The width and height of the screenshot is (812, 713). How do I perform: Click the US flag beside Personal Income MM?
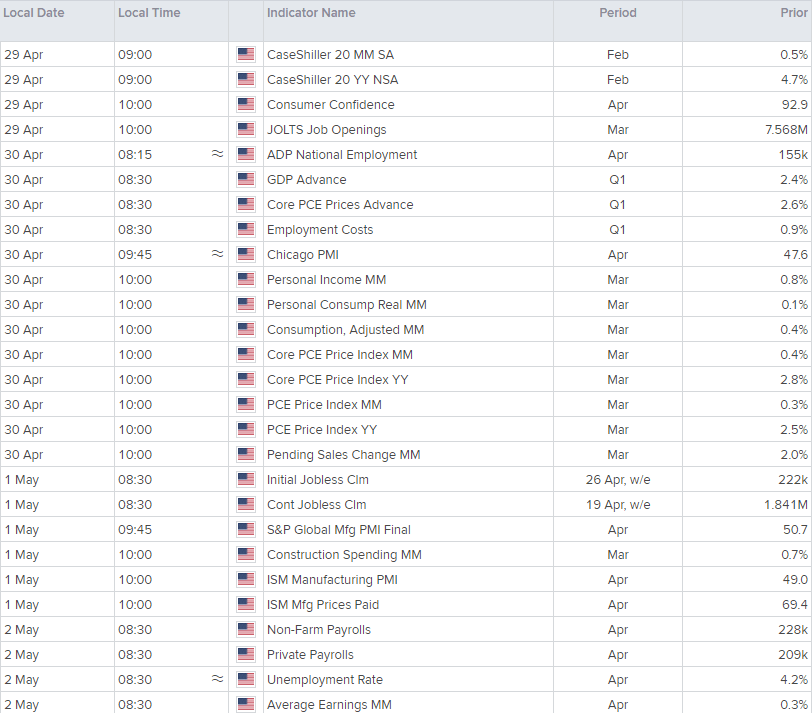click(246, 280)
